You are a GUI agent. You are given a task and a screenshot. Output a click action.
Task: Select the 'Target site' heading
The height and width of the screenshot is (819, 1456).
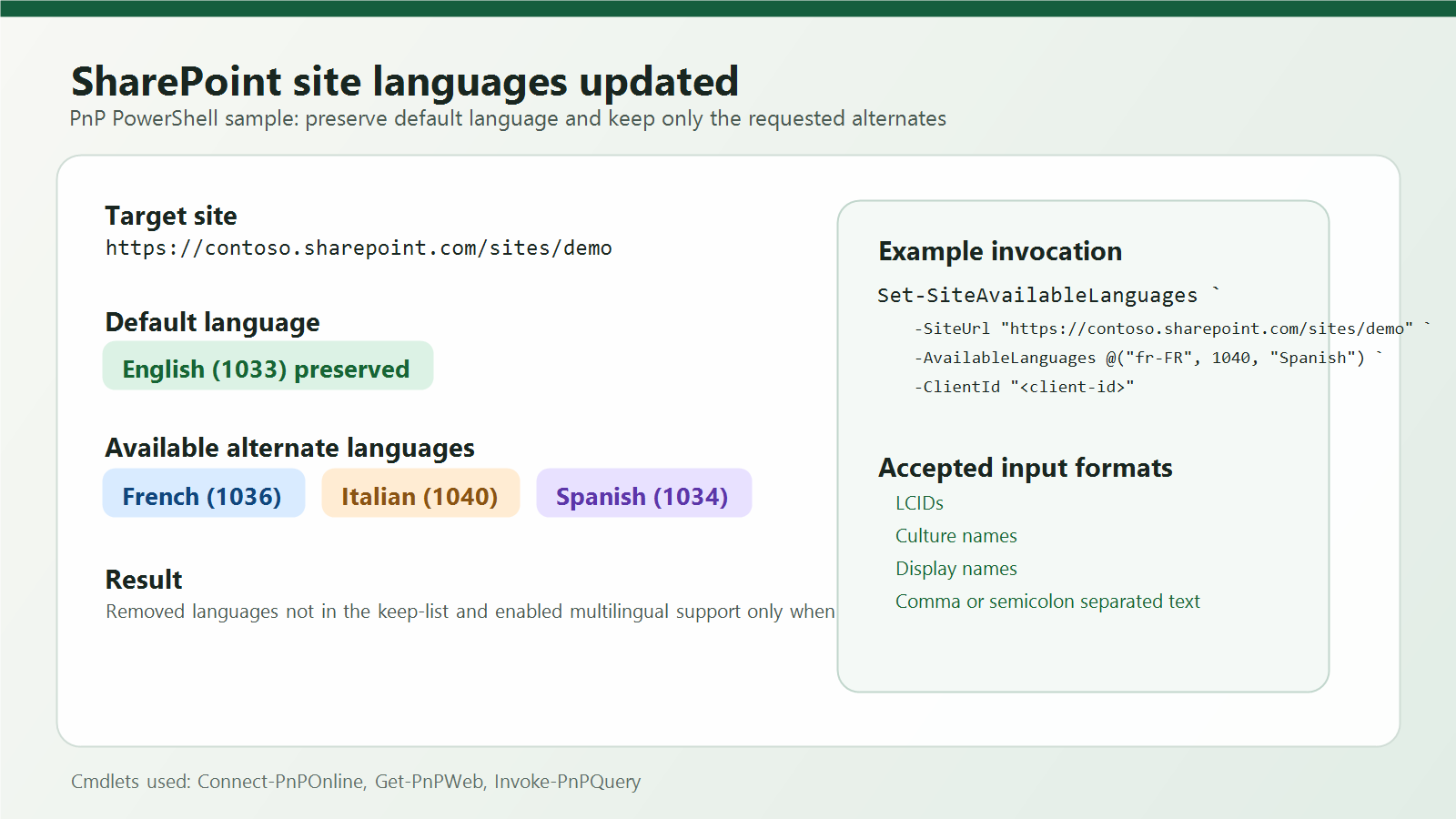pyautogui.click(x=171, y=216)
